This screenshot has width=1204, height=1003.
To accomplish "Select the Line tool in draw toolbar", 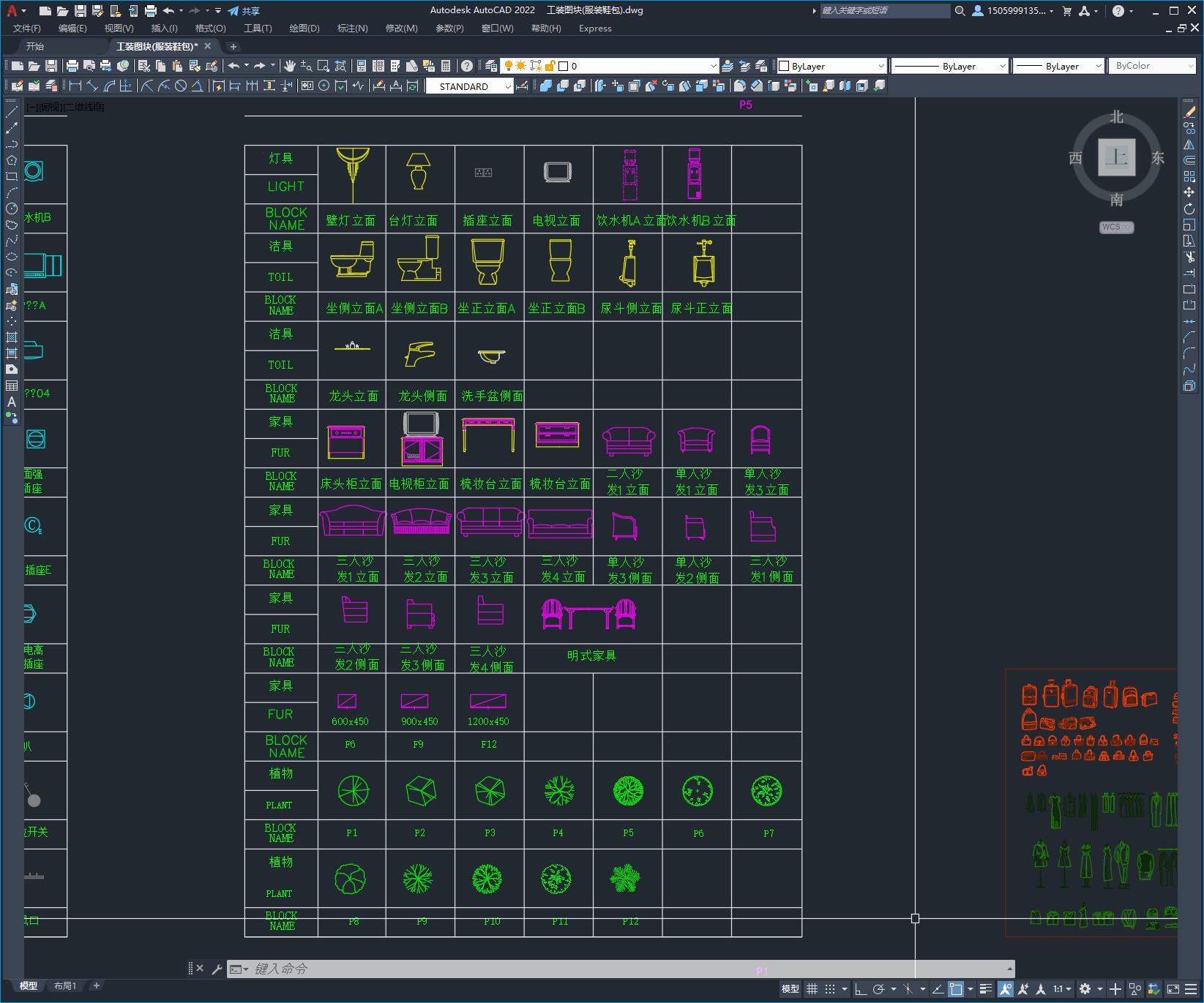I will click(12, 112).
